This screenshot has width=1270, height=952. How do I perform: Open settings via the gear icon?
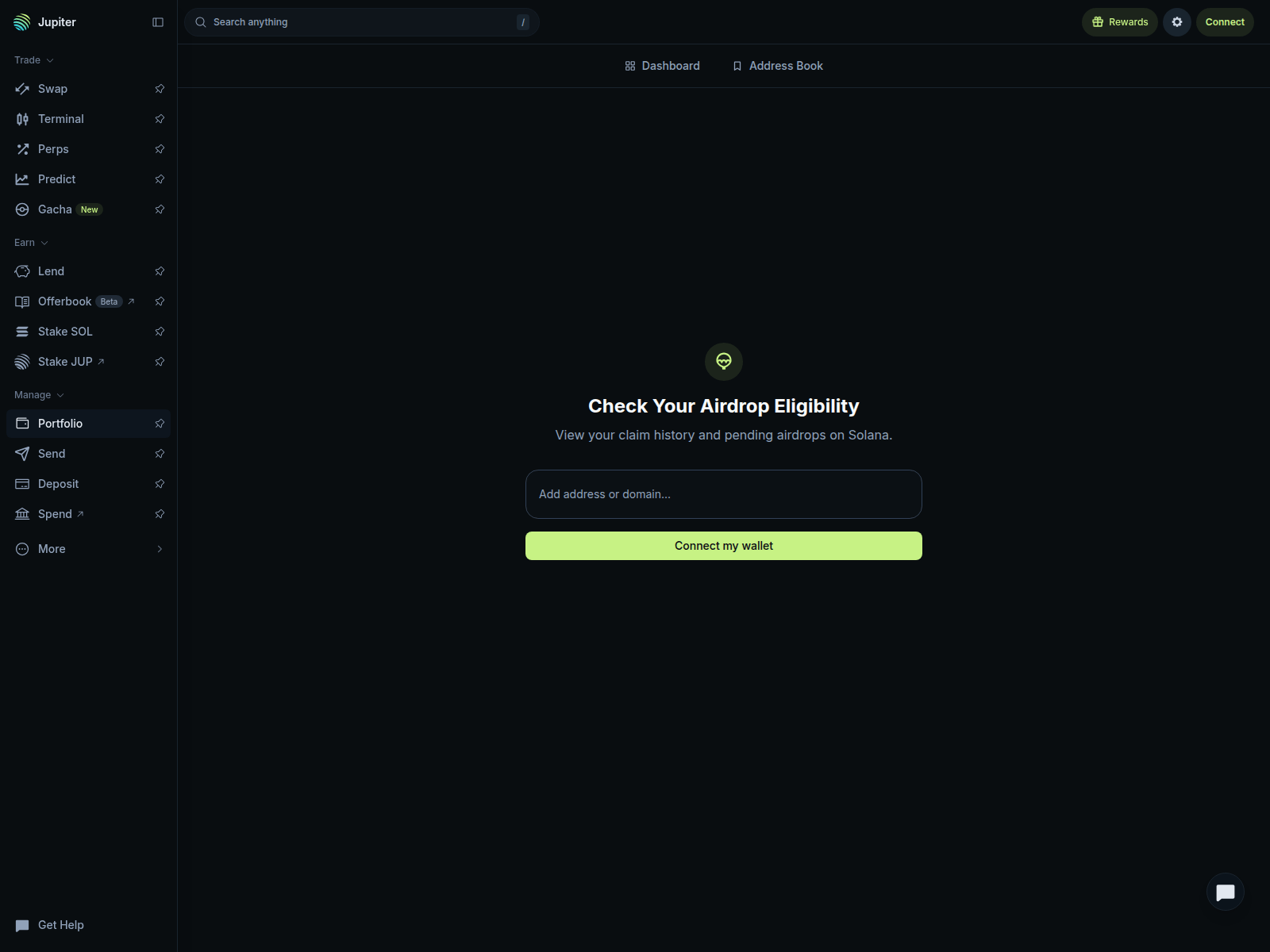(x=1177, y=22)
